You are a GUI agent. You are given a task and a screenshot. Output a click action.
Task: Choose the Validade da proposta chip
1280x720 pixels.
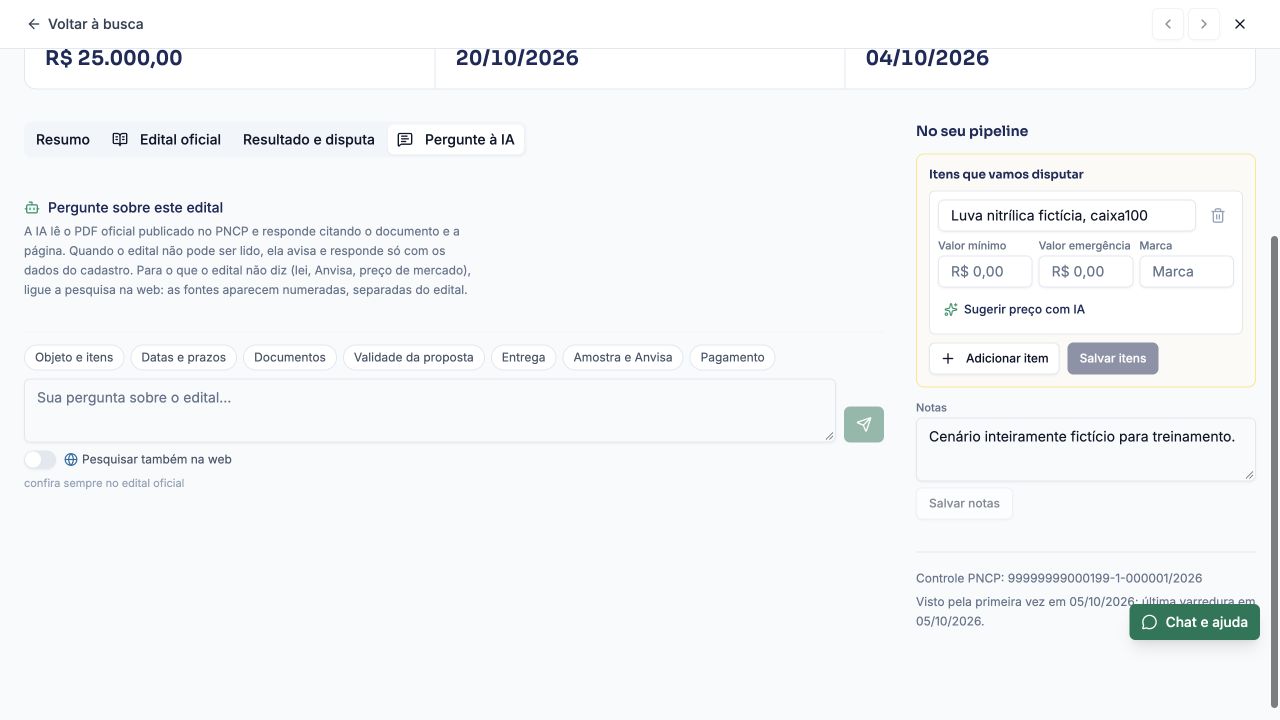click(414, 357)
